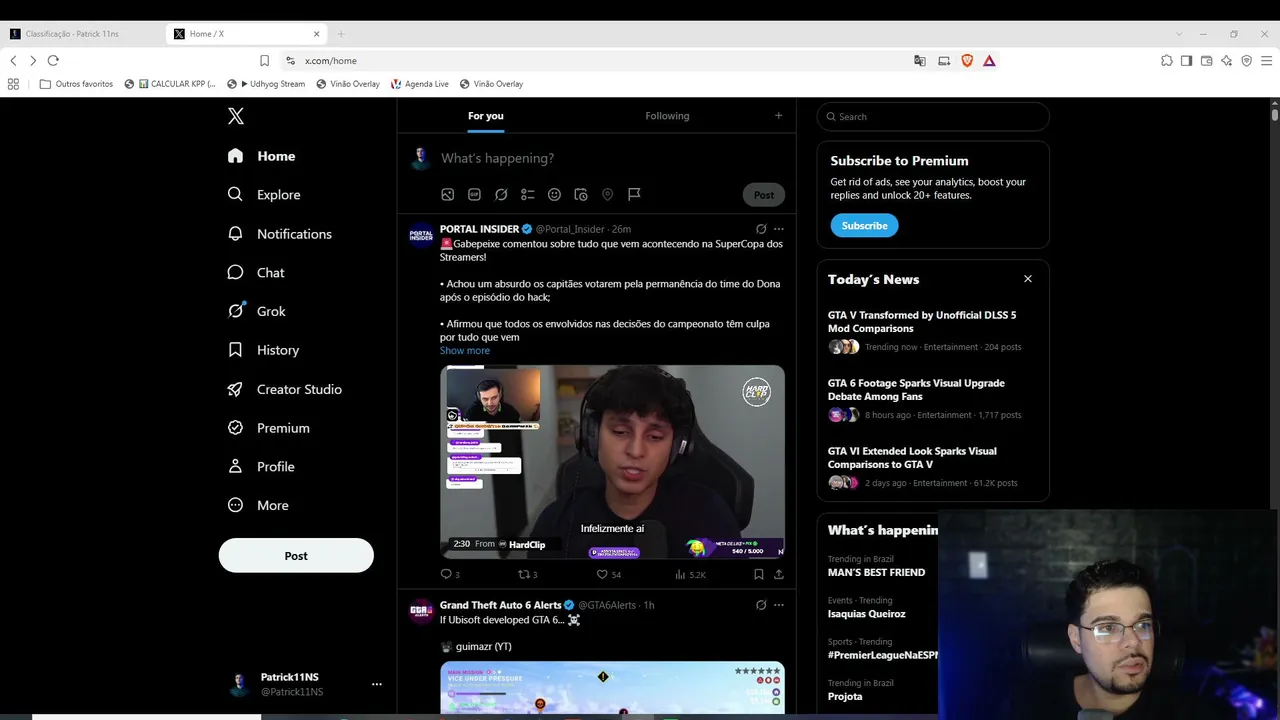This screenshot has height=720, width=1280.
Task: Open options menu on PORTAL INSIDER post
Action: pyautogui.click(x=779, y=229)
